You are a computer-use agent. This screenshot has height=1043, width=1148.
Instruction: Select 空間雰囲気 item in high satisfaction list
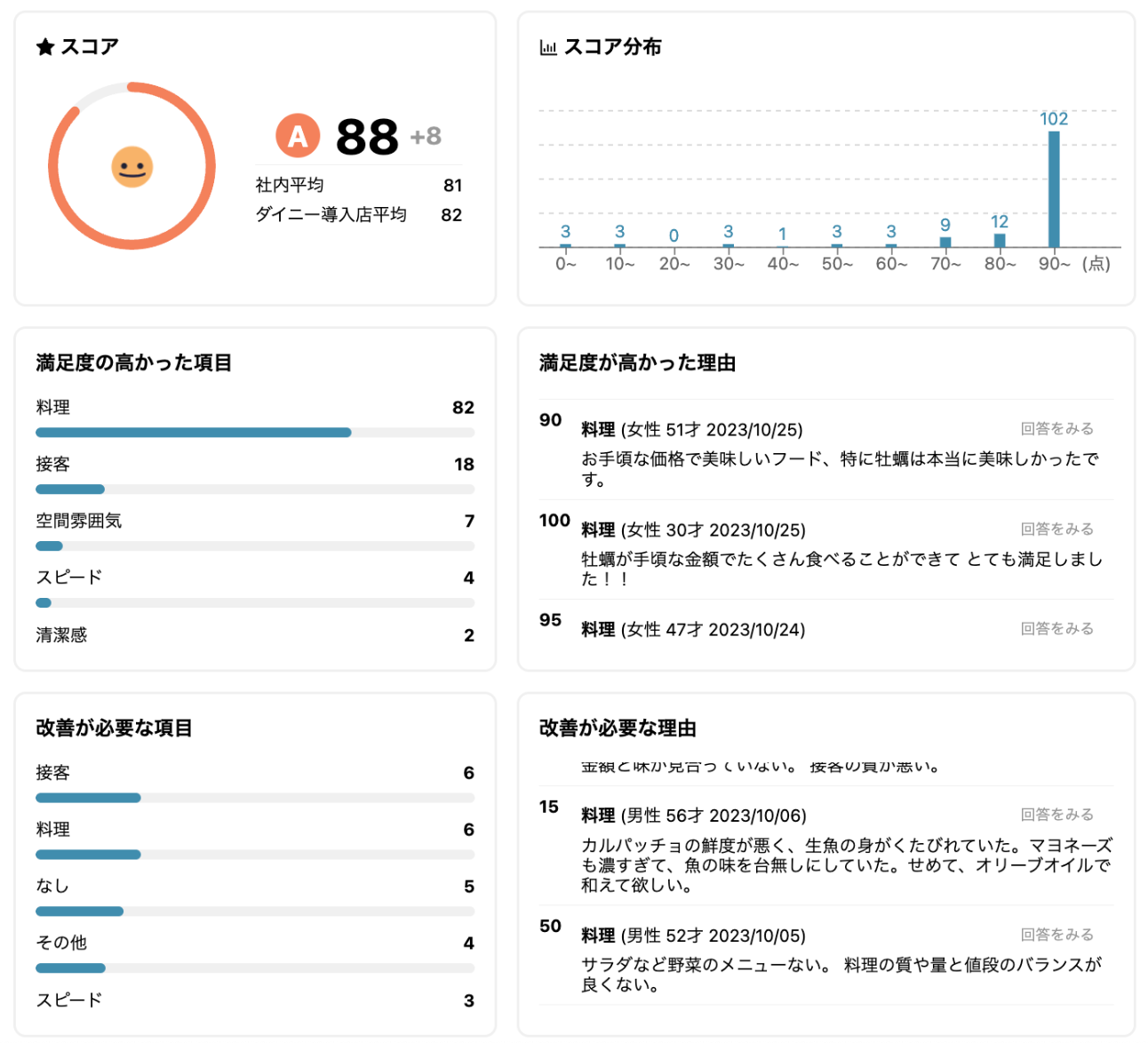click(x=79, y=521)
